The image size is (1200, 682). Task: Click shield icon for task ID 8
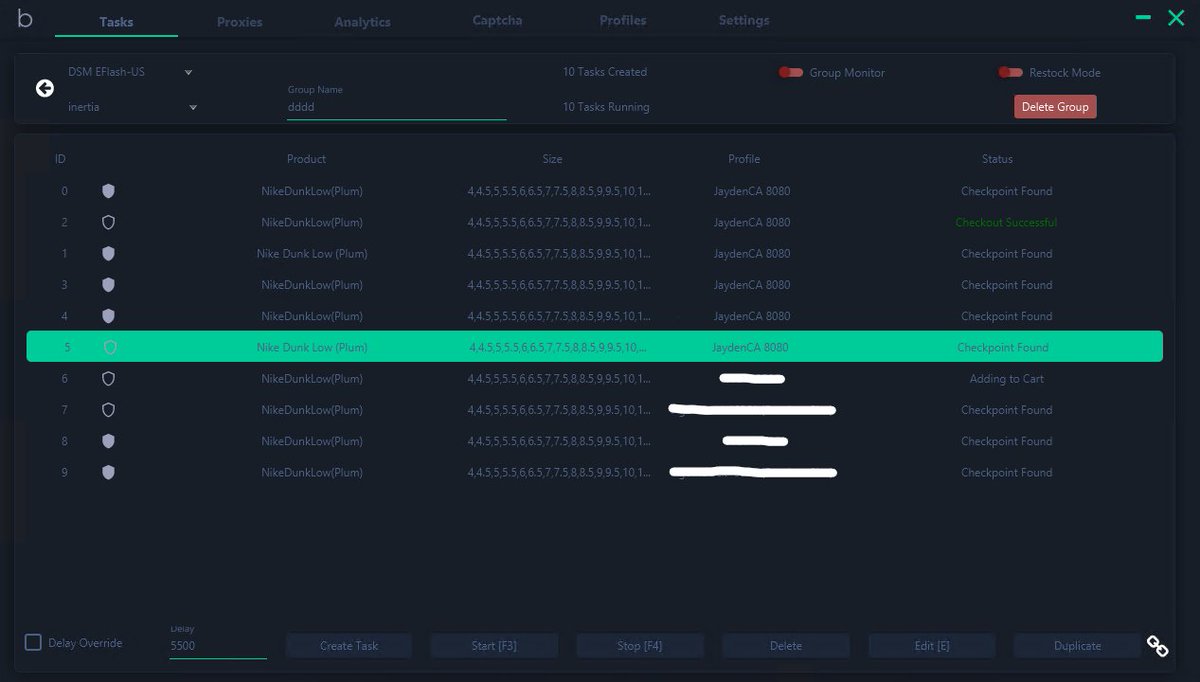109,441
